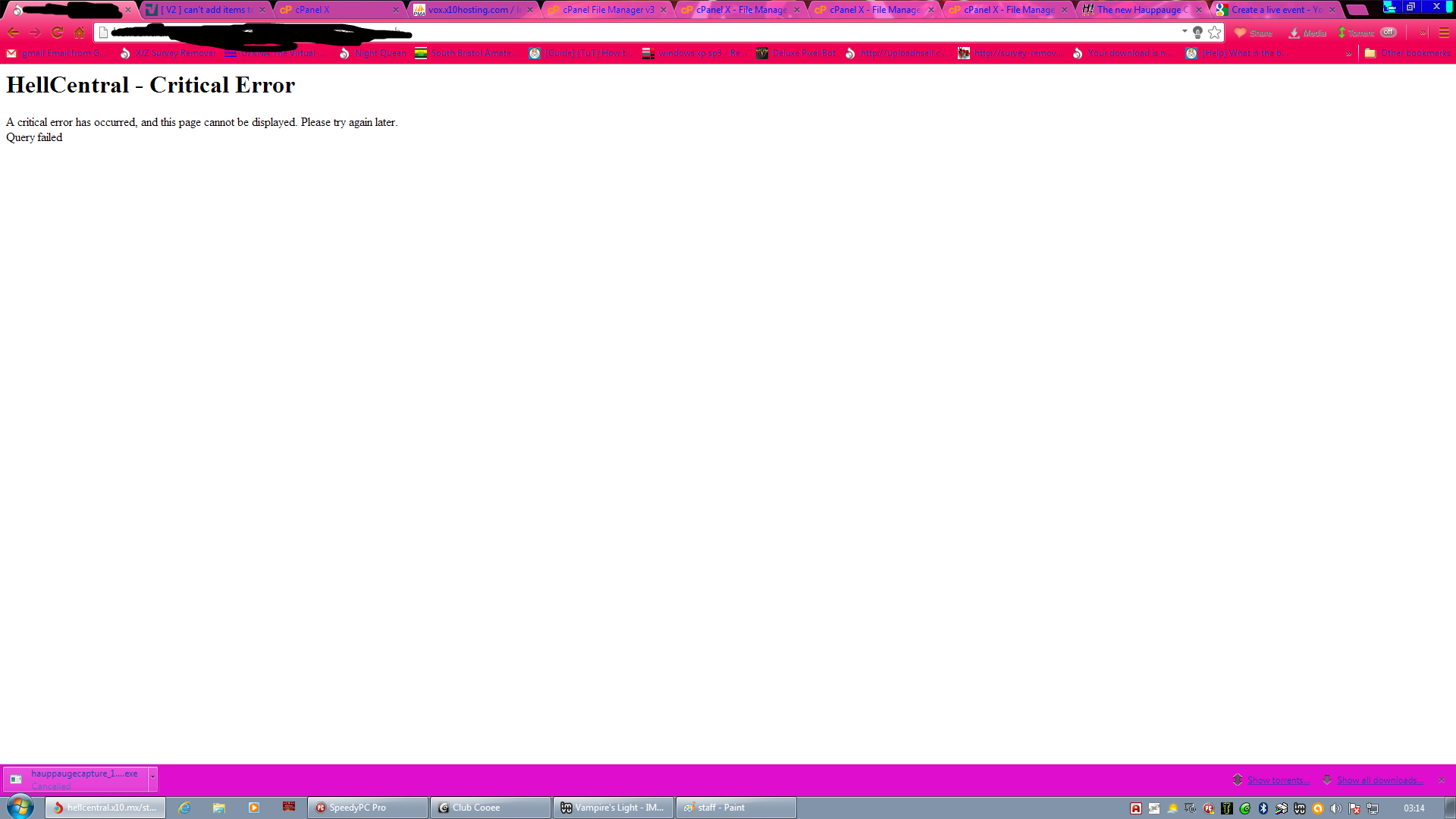Open the hauppaugecapture download options arrow
Image resolution: width=1456 pixels, height=819 pixels.
coord(152,778)
